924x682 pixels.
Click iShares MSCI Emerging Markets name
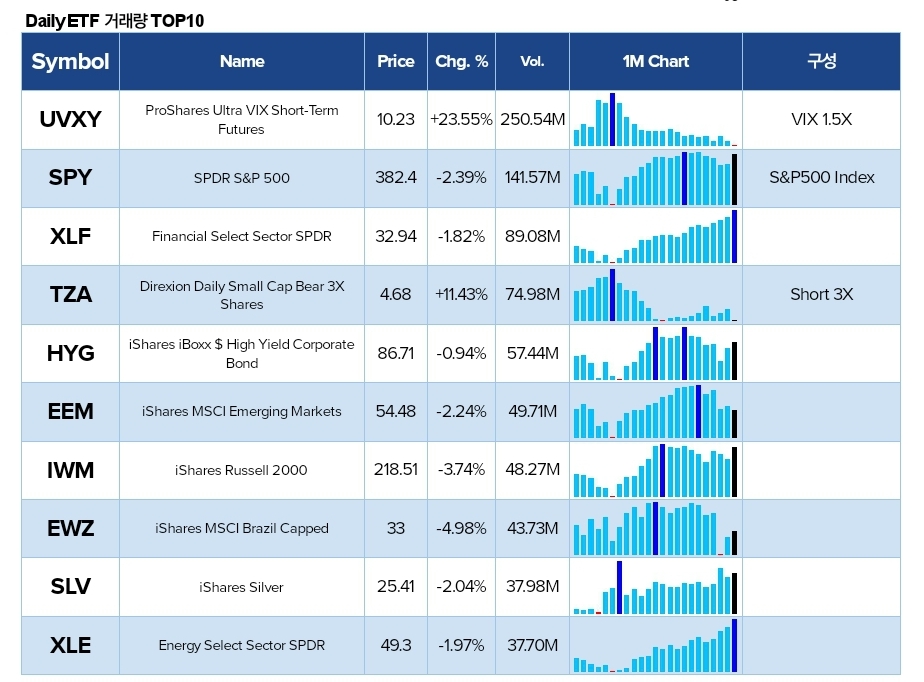click(x=242, y=411)
